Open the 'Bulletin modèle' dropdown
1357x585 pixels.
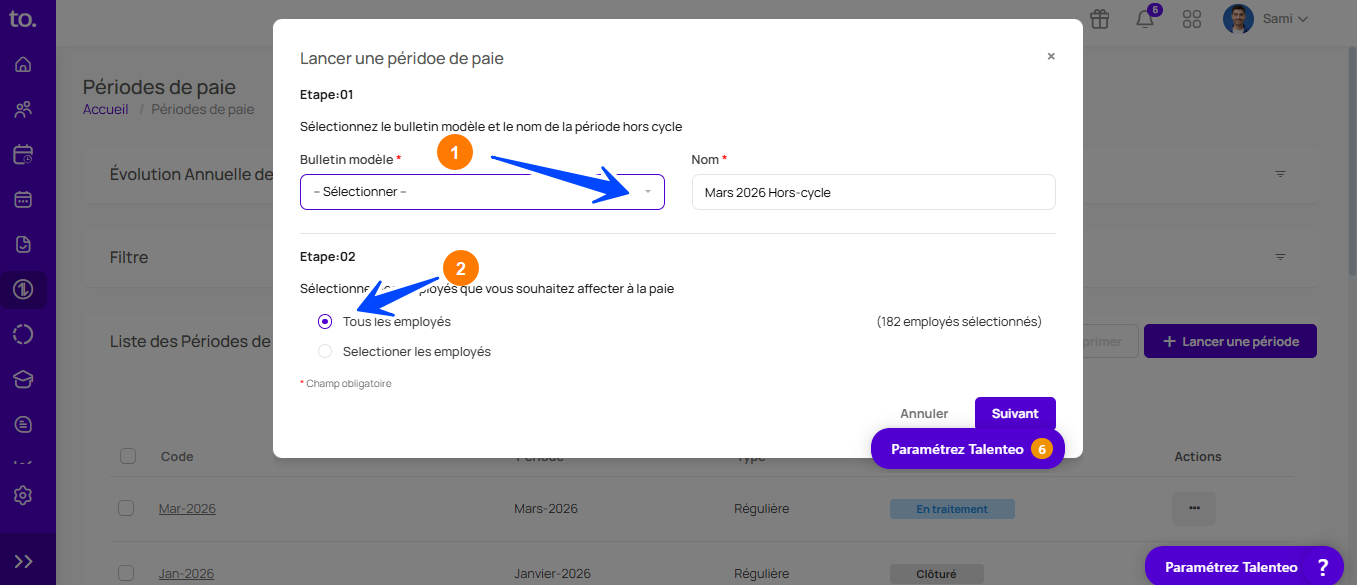tap(482, 192)
